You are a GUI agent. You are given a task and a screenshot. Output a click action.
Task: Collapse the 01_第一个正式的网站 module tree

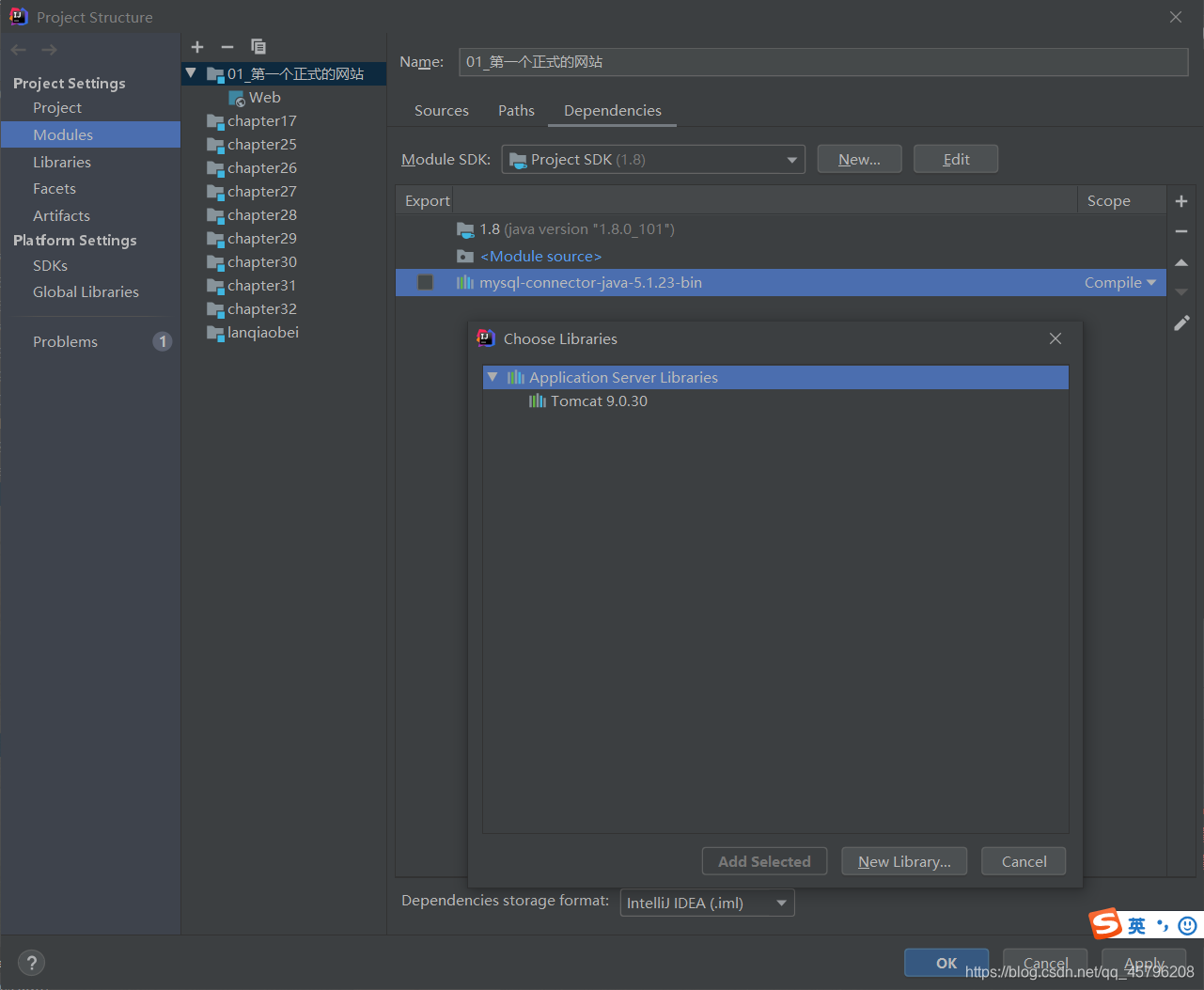(191, 73)
